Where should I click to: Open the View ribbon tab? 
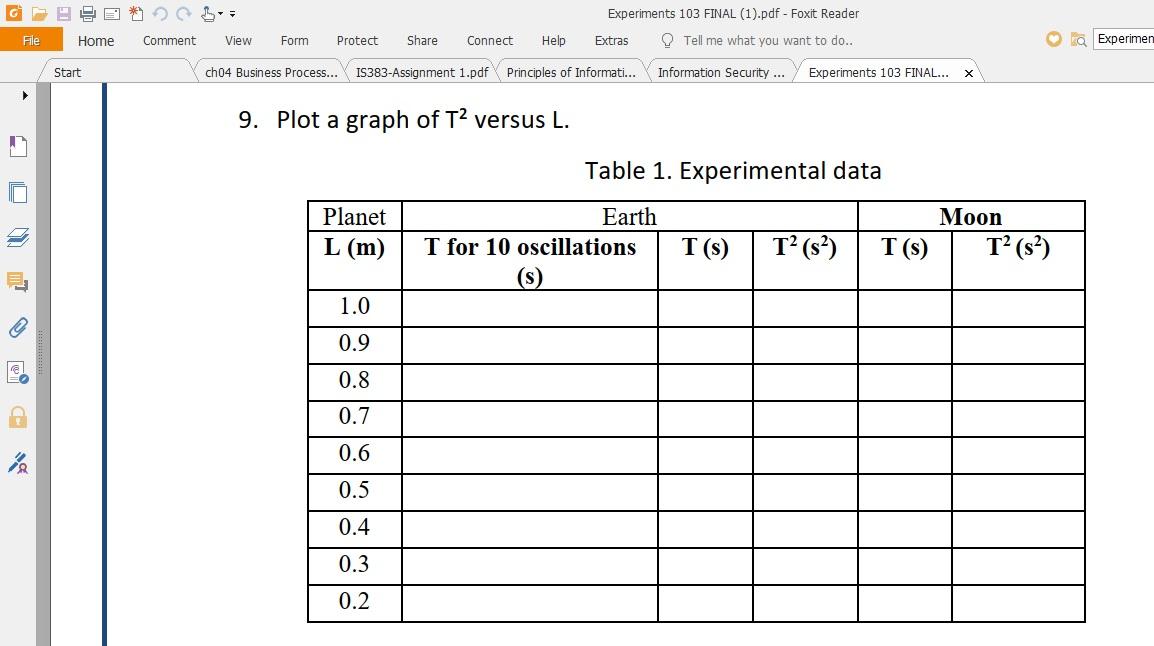coord(238,40)
